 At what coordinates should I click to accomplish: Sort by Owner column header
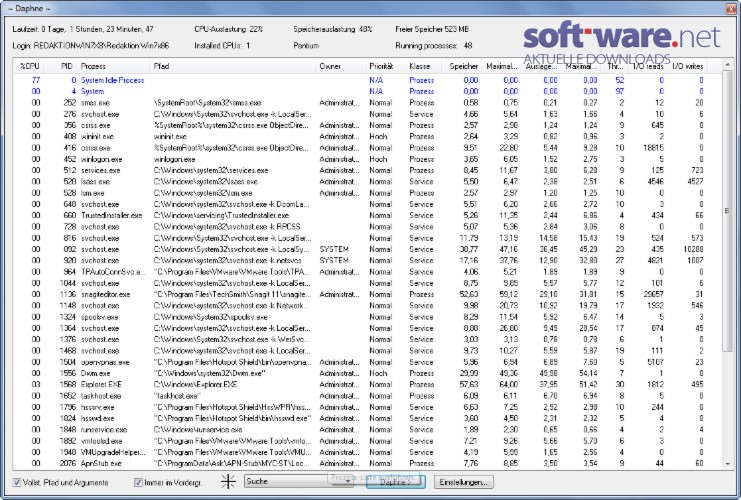point(340,66)
